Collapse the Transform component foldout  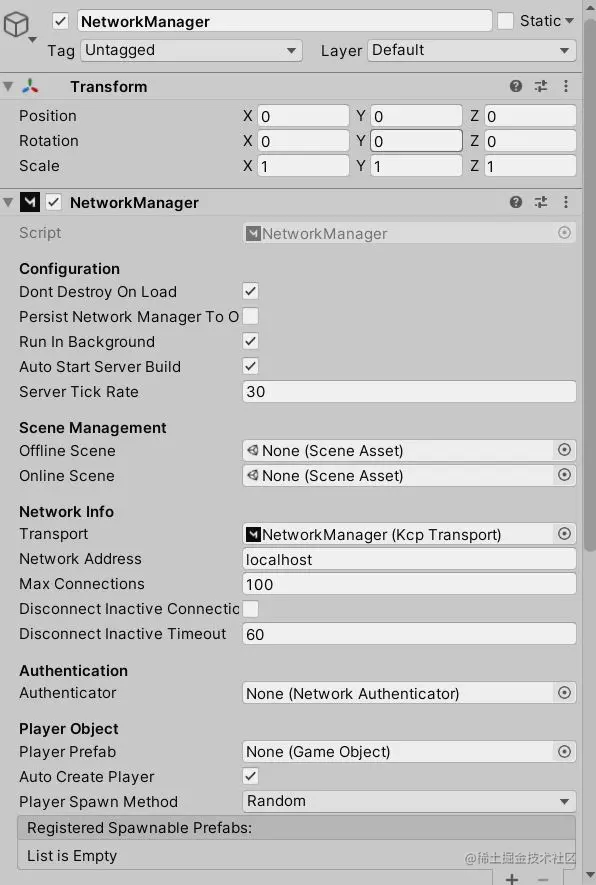coord(8,86)
